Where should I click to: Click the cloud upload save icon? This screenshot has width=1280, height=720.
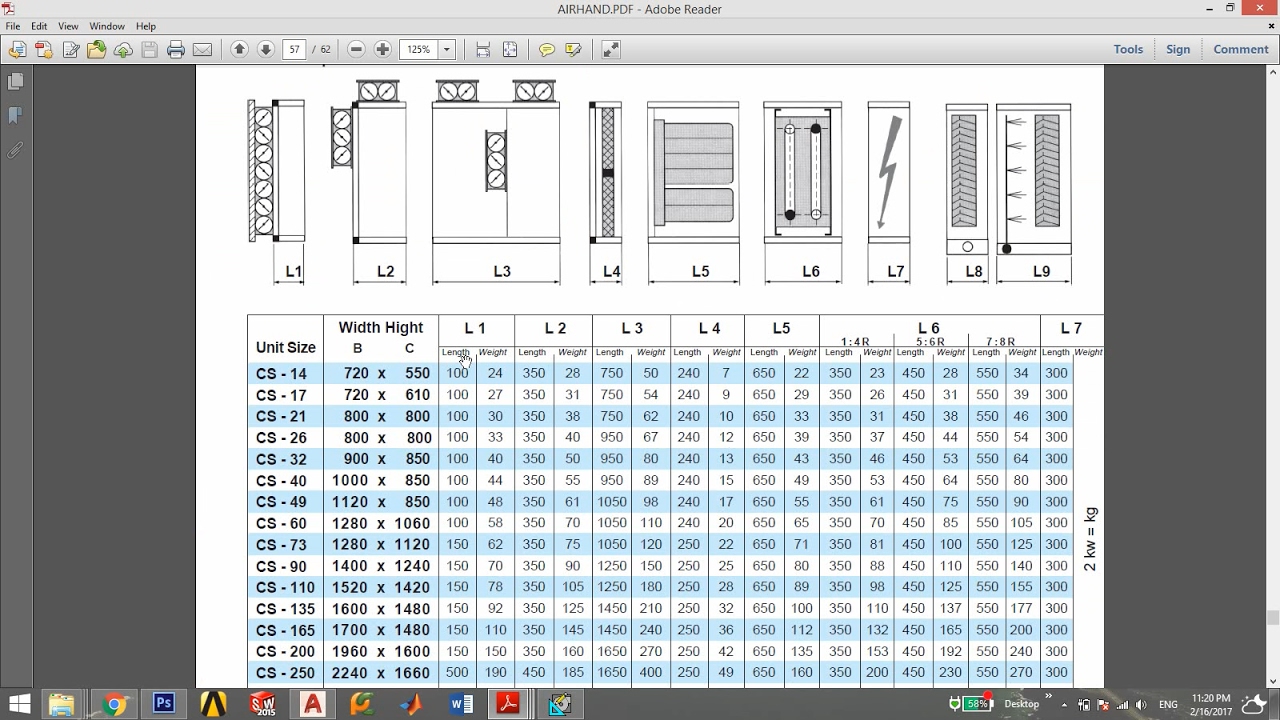pos(123,49)
